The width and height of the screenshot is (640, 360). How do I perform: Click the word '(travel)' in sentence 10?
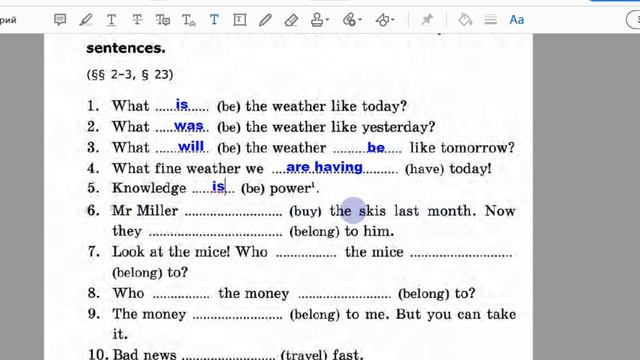click(304, 354)
